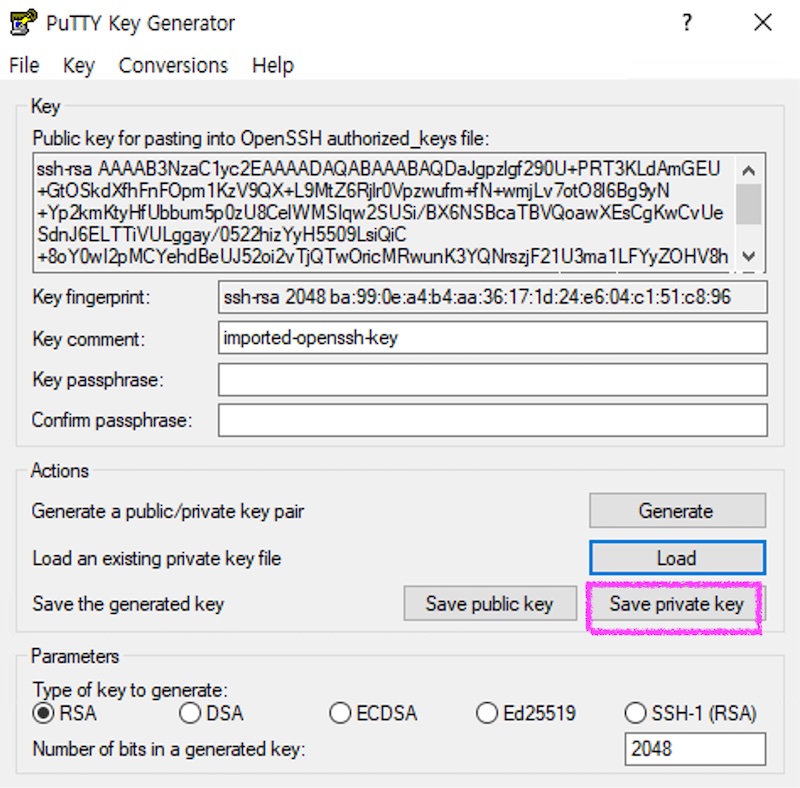Image resolution: width=800 pixels, height=788 pixels.
Task: Click 'Save the generated key' text
Action: 128,604
